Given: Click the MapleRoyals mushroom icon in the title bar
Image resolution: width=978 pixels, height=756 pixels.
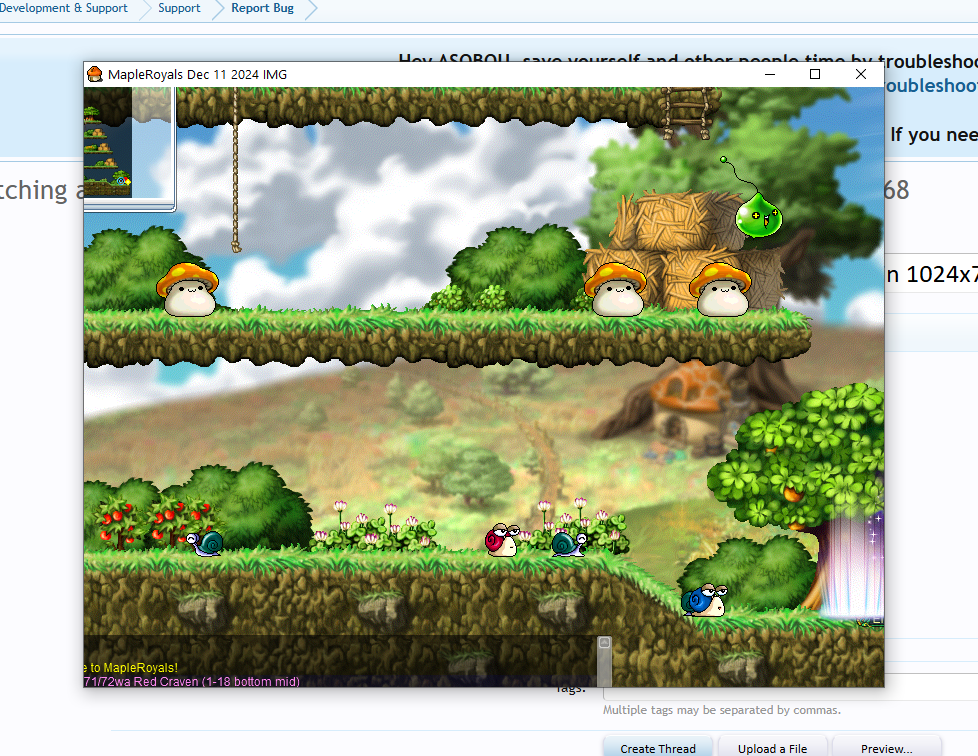Looking at the screenshot, I should (x=95, y=74).
